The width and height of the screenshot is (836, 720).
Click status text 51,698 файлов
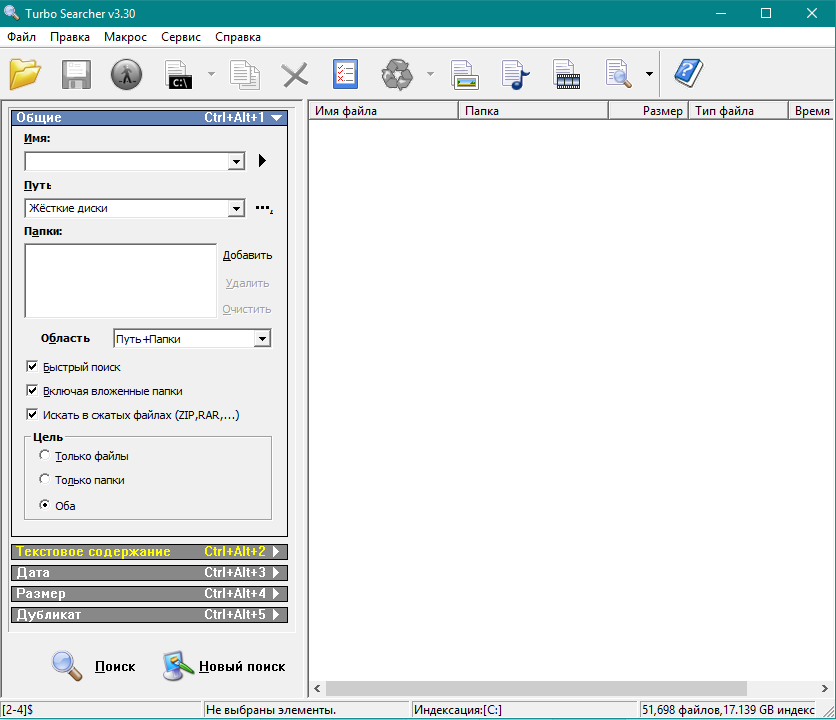[681, 710]
